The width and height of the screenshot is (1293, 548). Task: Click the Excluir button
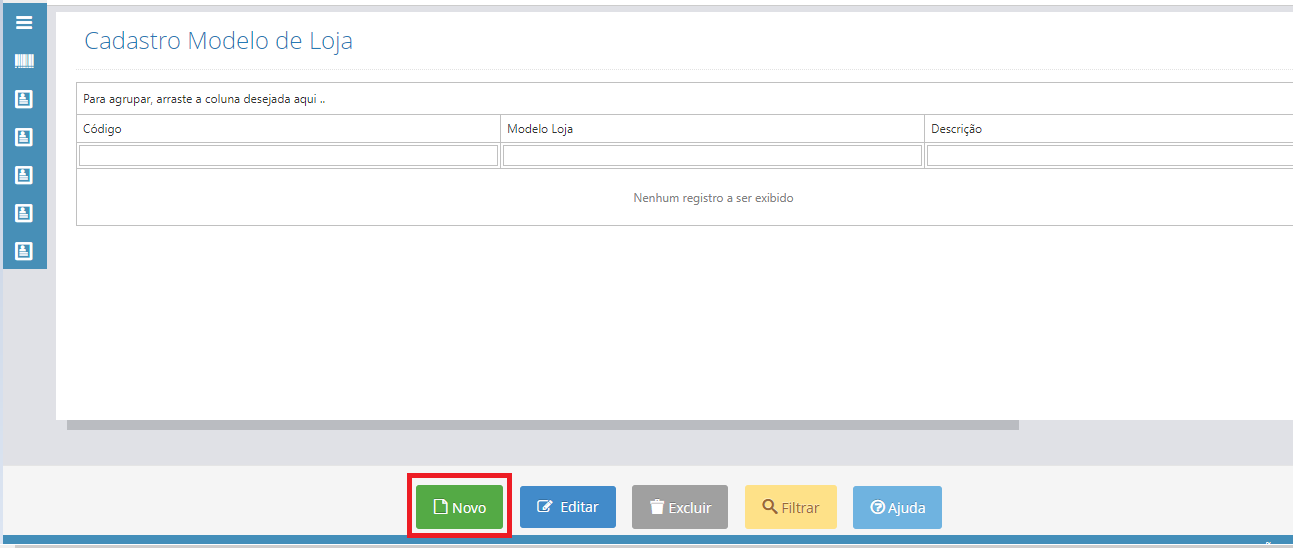(x=680, y=507)
